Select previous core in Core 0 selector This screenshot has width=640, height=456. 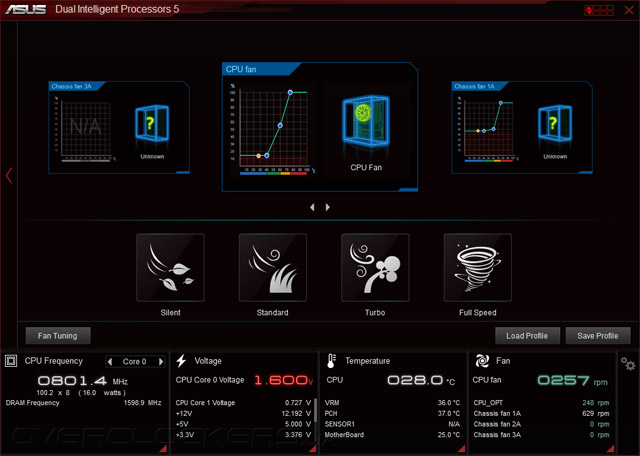click(109, 361)
